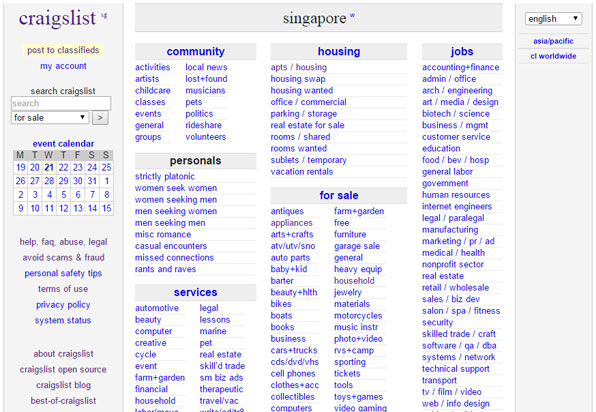The height and width of the screenshot is (412, 596).
Task: Open the services section header
Action: tap(195, 292)
